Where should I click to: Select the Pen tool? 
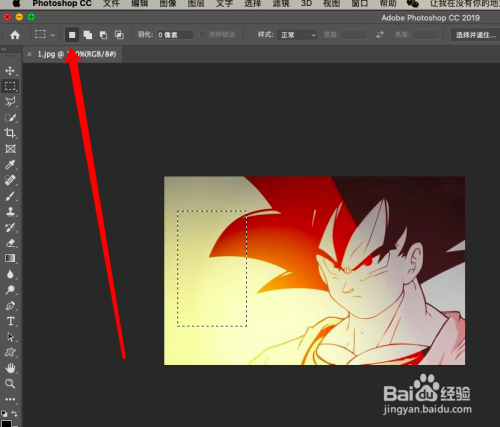[x=10, y=305]
